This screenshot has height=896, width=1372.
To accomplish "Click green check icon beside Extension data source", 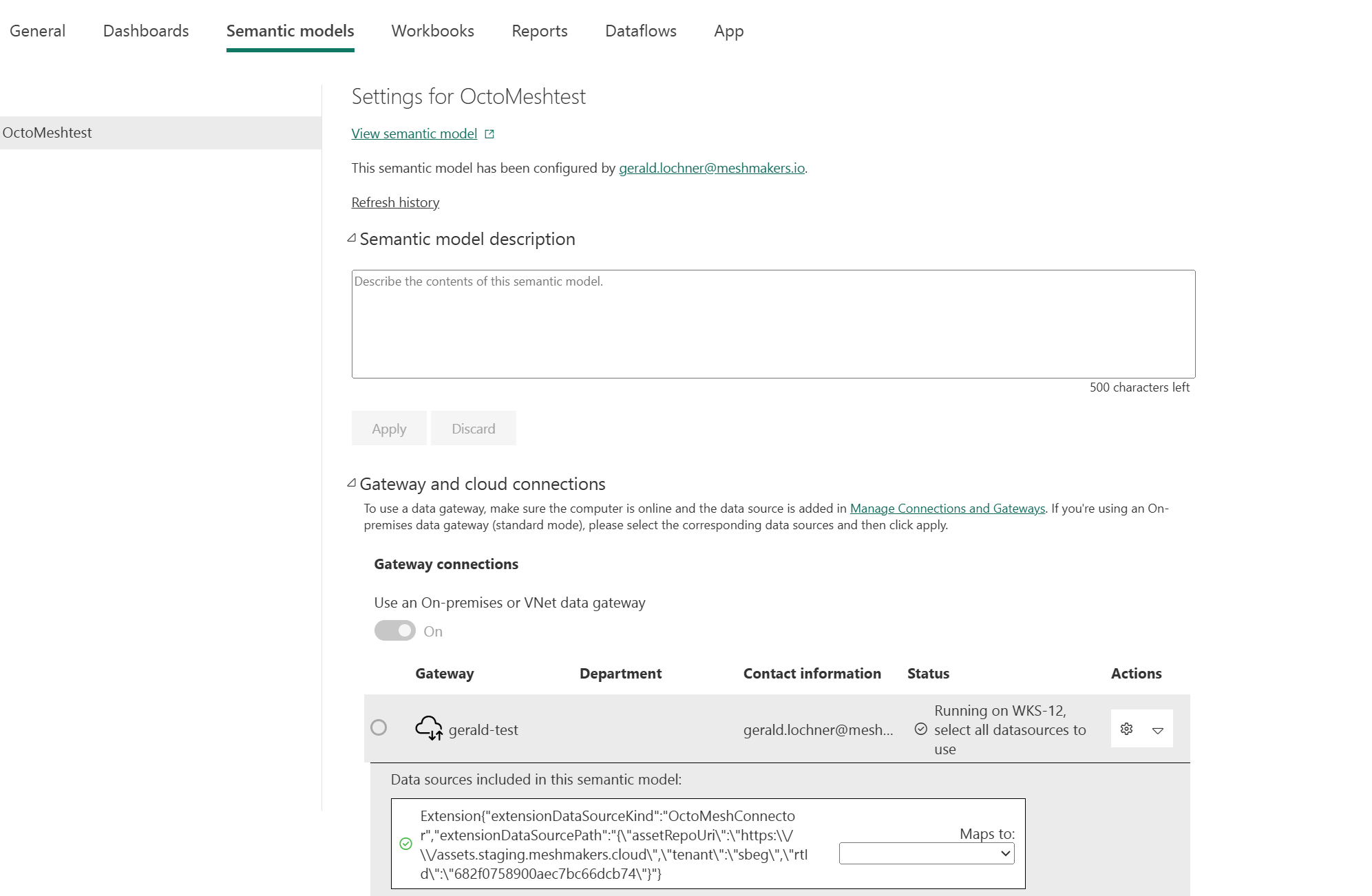I will [x=405, y=844].
